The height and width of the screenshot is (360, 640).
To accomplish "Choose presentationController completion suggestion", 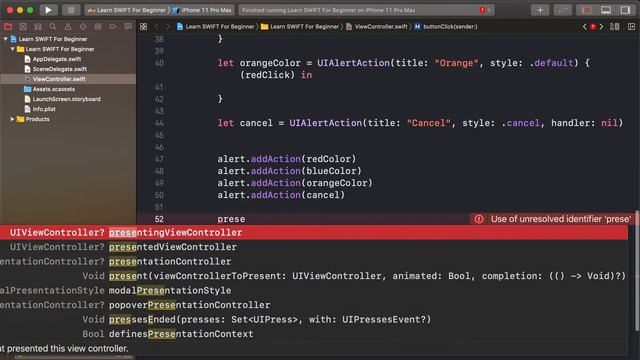I will (313, 262).
